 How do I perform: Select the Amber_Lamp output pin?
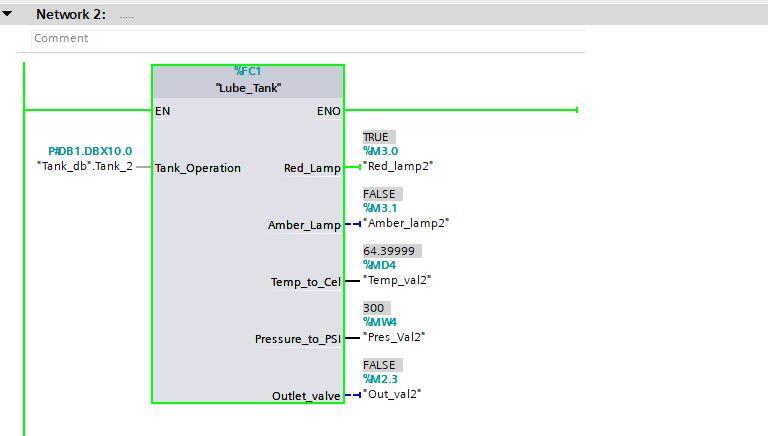304,225
